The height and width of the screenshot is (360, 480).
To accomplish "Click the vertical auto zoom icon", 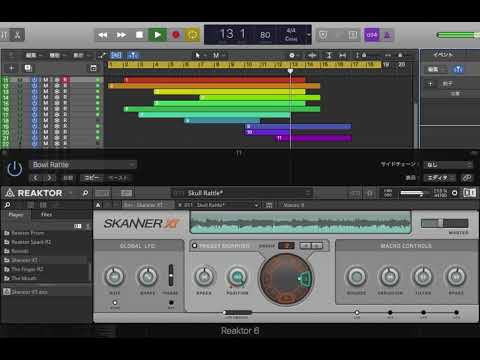I will tap(329, 55).
